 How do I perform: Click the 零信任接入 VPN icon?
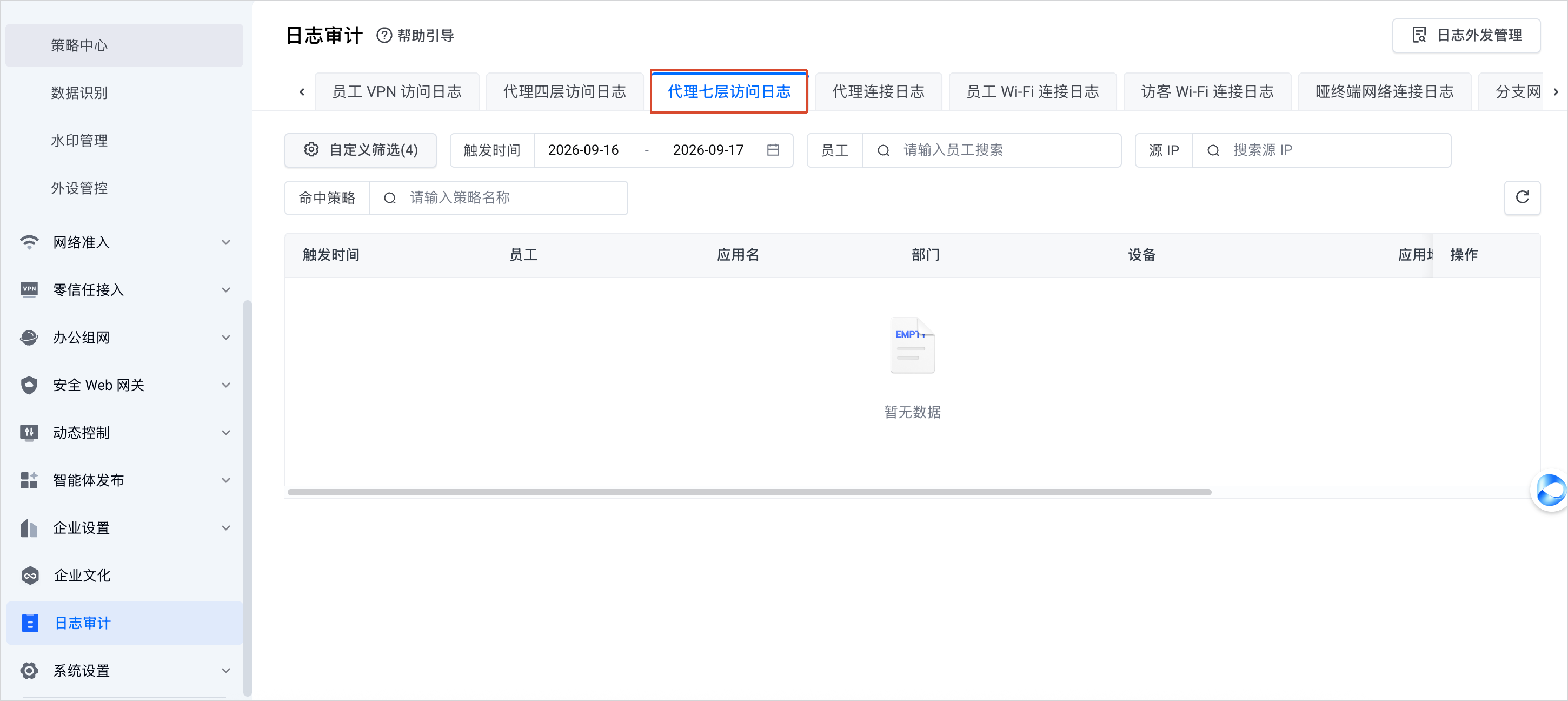click(x=29, y=289)
